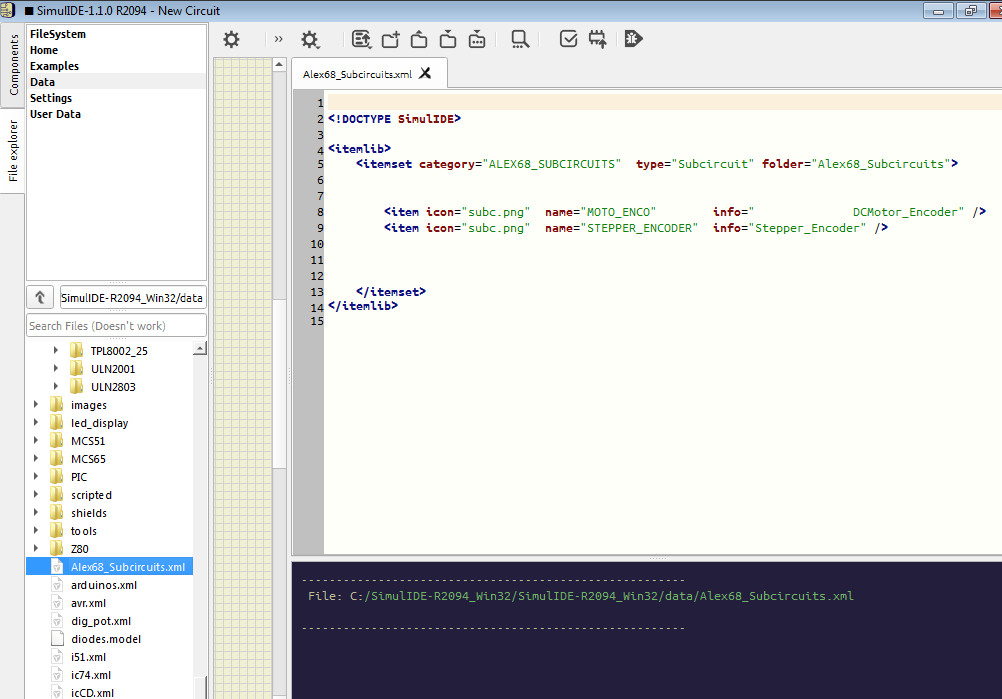Click the find/search magnifier toolbar icon
The width and height of the screenshot is (1002, 699).
click(519, 39)
